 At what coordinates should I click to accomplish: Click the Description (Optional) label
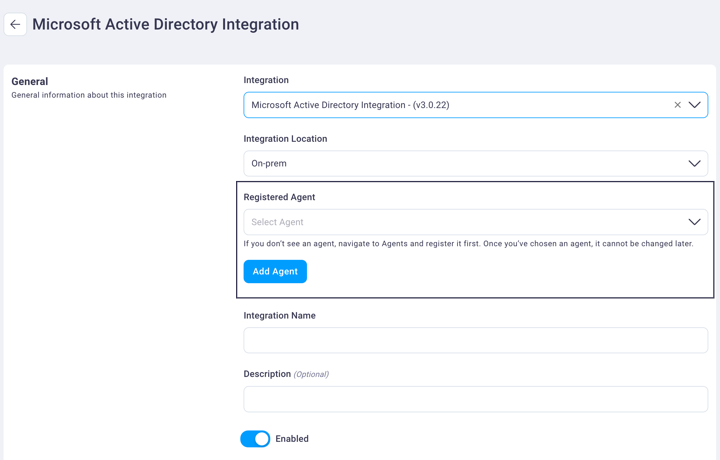pos(286,374)
